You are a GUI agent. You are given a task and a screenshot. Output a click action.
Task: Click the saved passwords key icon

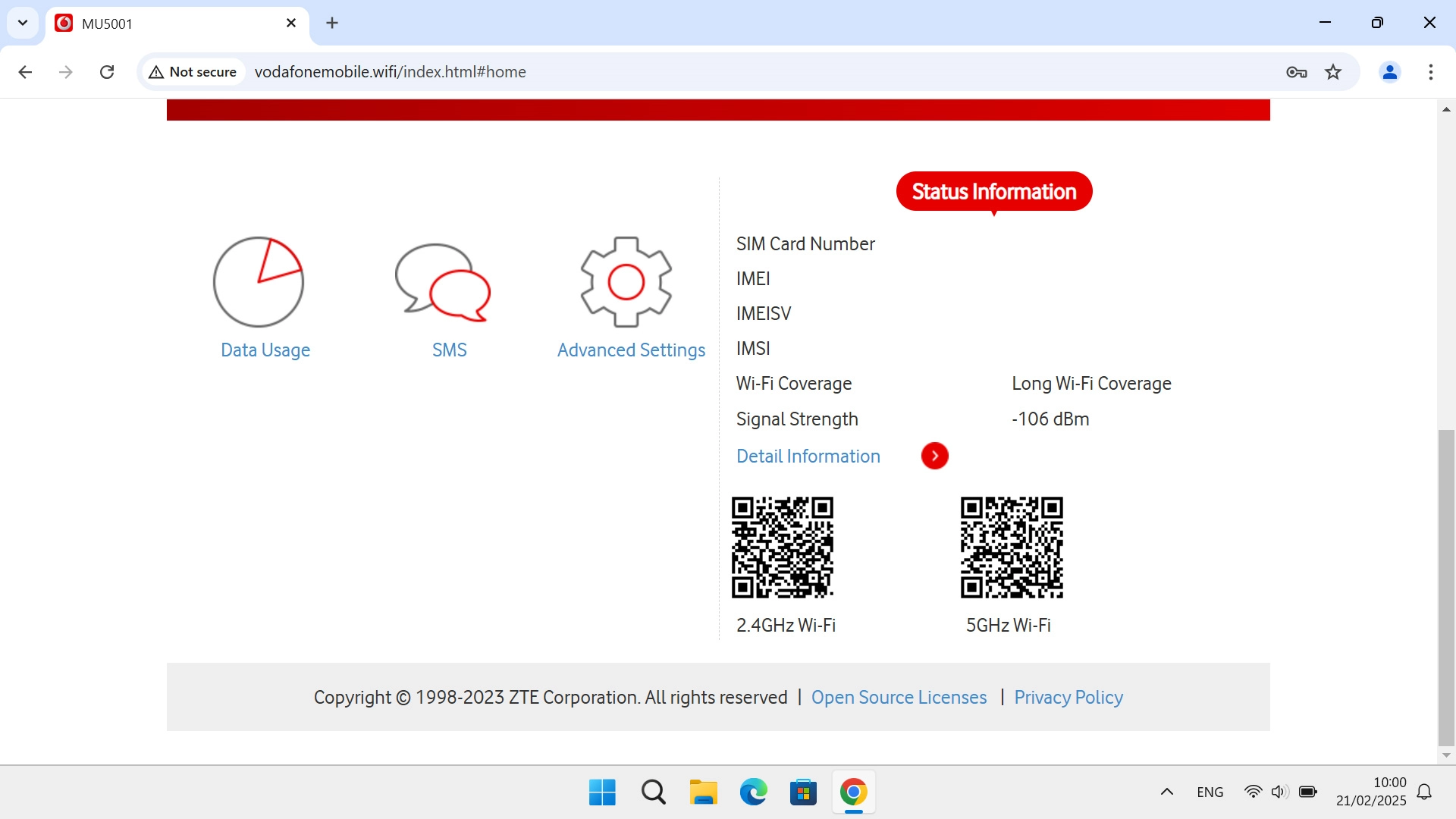1297,72
